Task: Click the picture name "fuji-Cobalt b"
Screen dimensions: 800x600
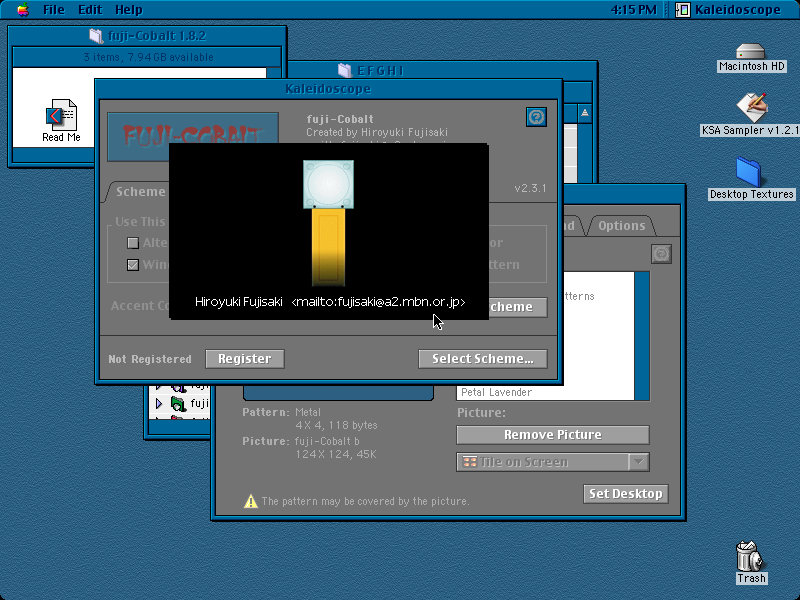Action: (327, 441)
